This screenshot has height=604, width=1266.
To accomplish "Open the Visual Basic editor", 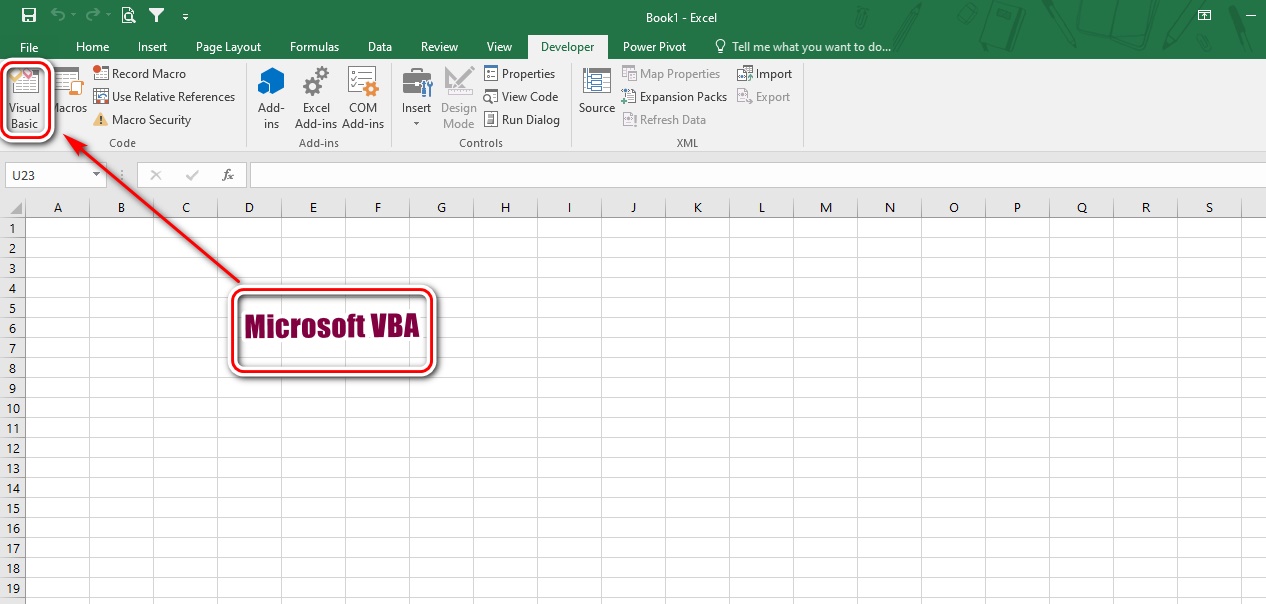I will (x=25, y=99).
